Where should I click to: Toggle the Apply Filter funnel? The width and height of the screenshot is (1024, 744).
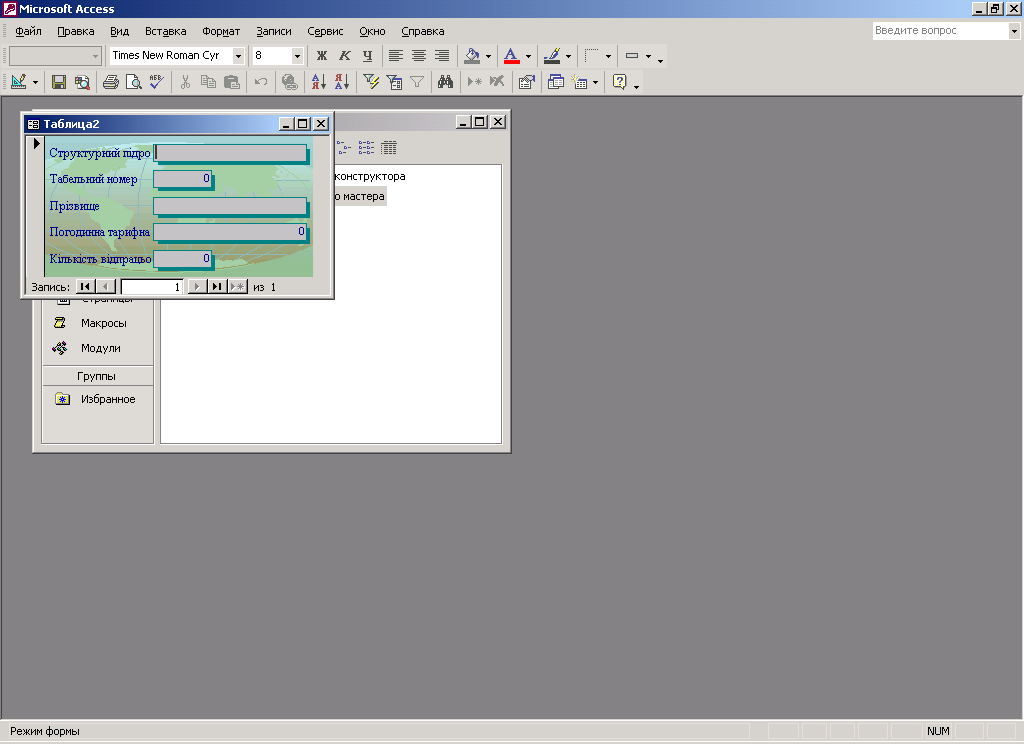coord(417,82)
